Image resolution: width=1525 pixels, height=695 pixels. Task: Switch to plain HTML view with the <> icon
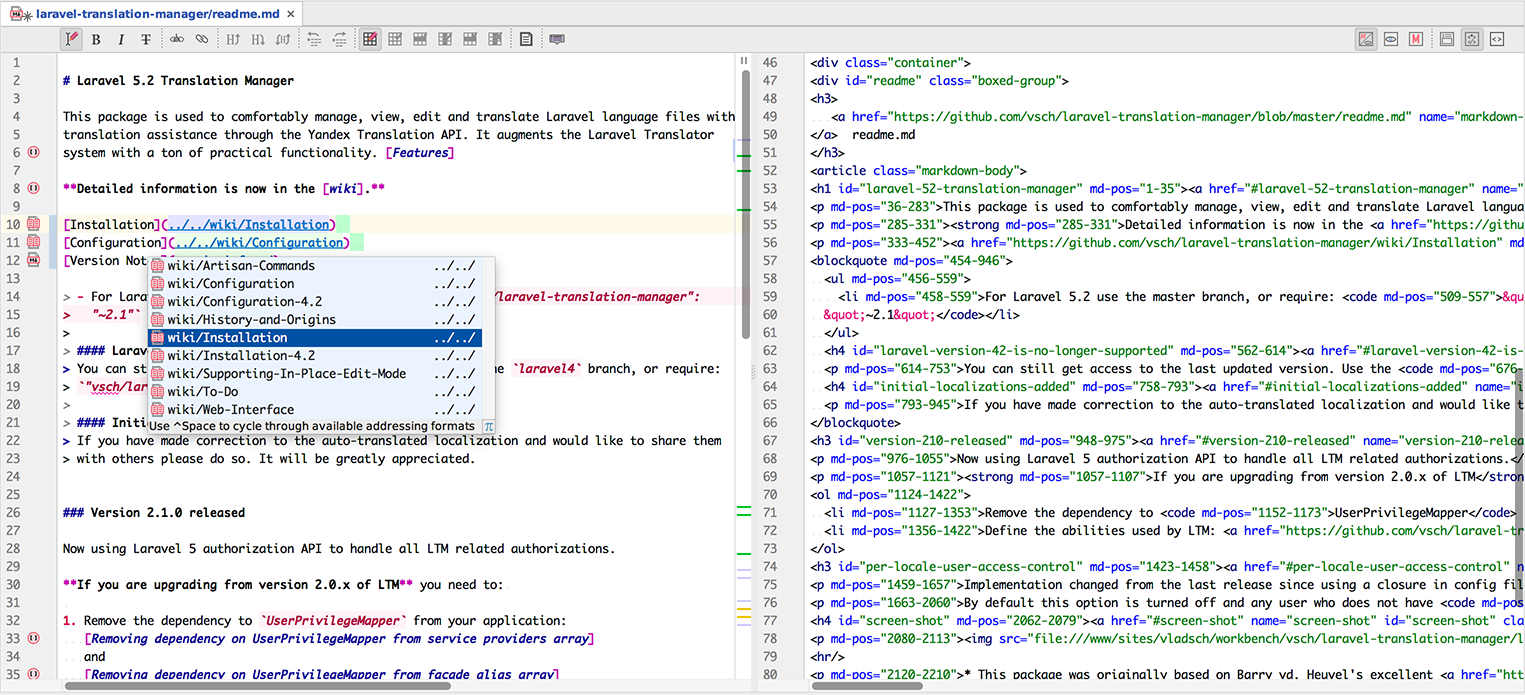tap(1497, 39)
